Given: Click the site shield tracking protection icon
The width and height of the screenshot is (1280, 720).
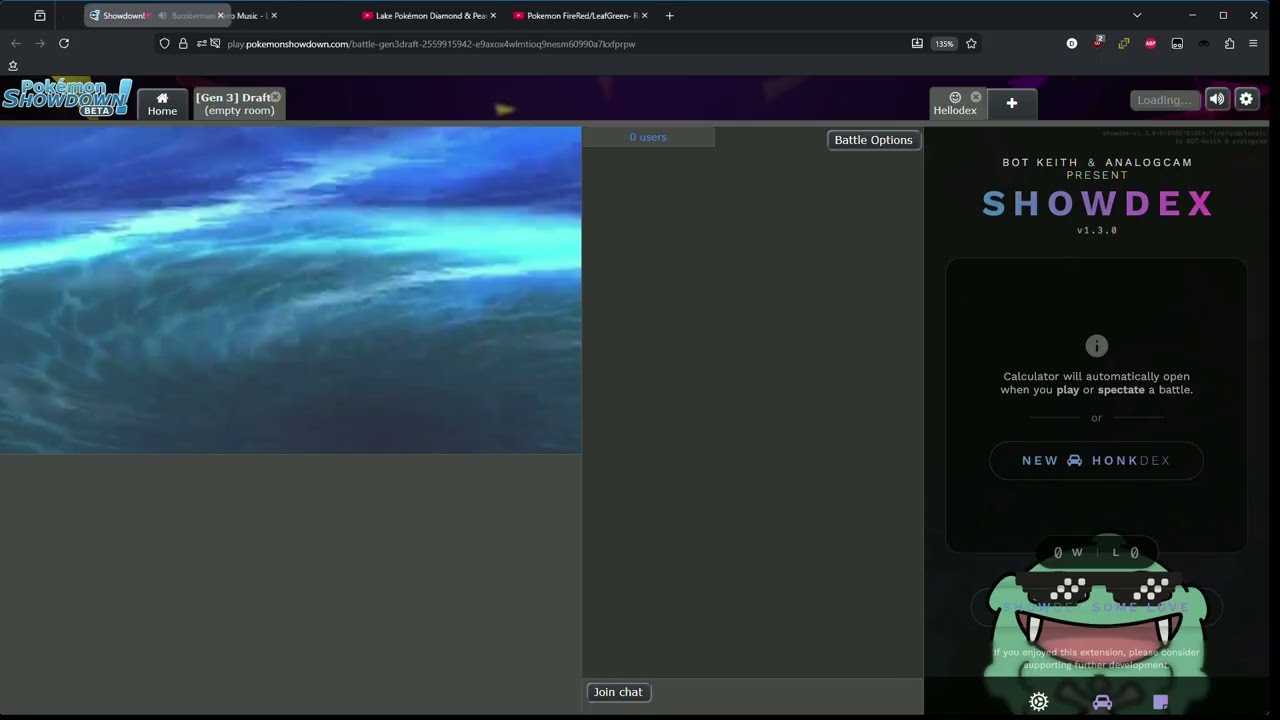Looking at the screenshot, I should 165,44.
